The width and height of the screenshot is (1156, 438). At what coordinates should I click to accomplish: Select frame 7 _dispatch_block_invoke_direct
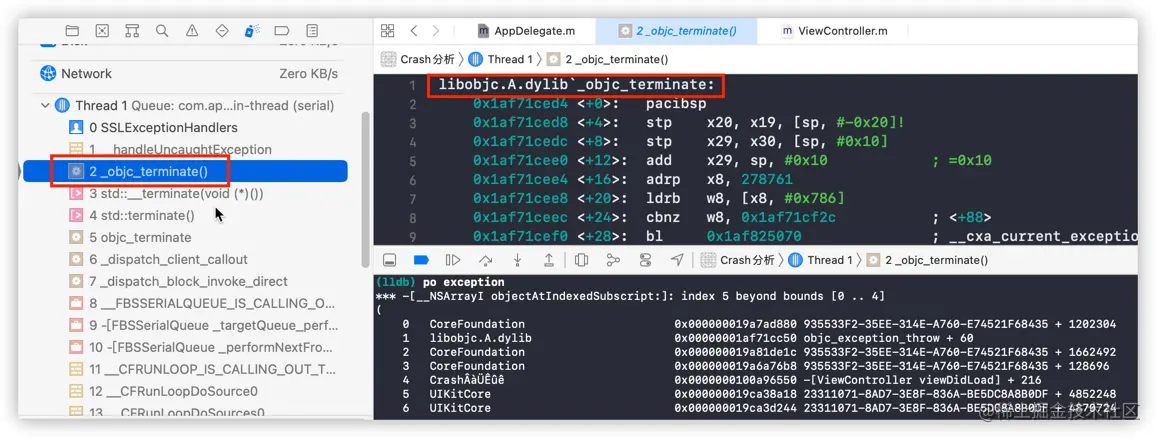[186, 282]
